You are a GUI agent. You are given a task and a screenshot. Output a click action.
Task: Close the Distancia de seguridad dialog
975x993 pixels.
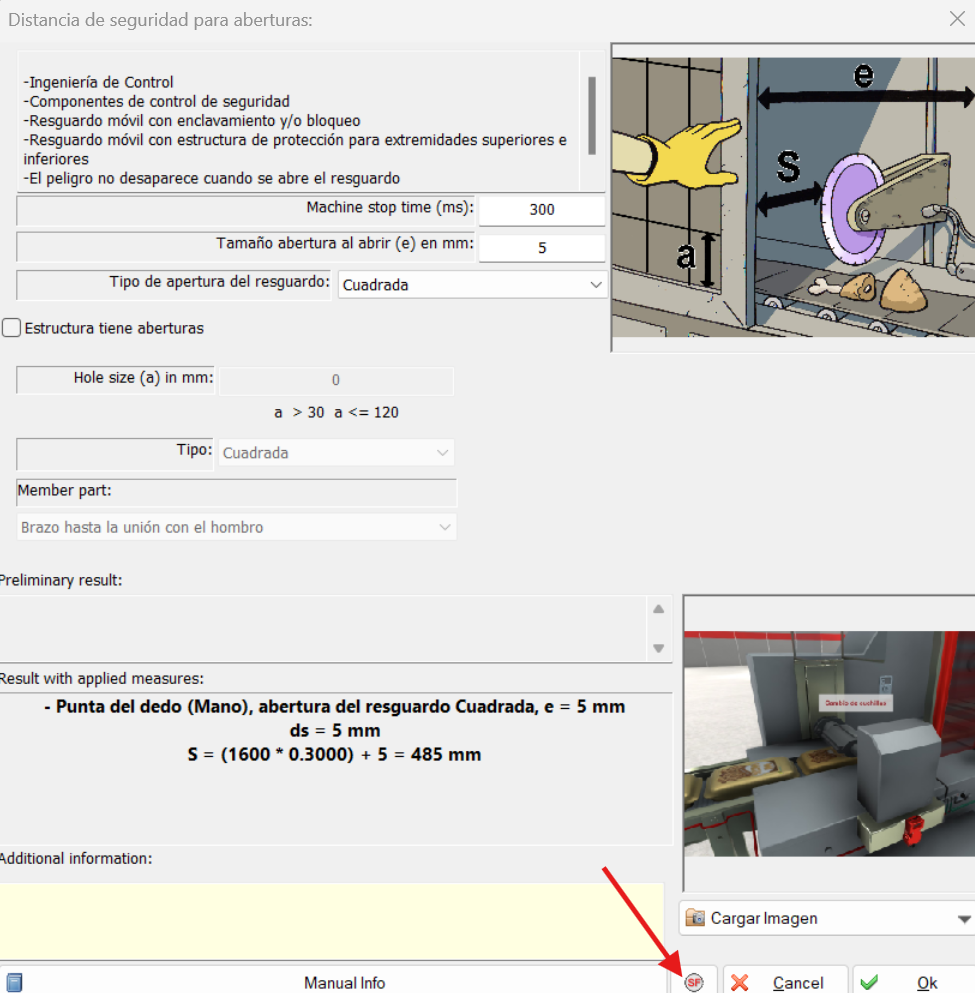pos(957,19)
